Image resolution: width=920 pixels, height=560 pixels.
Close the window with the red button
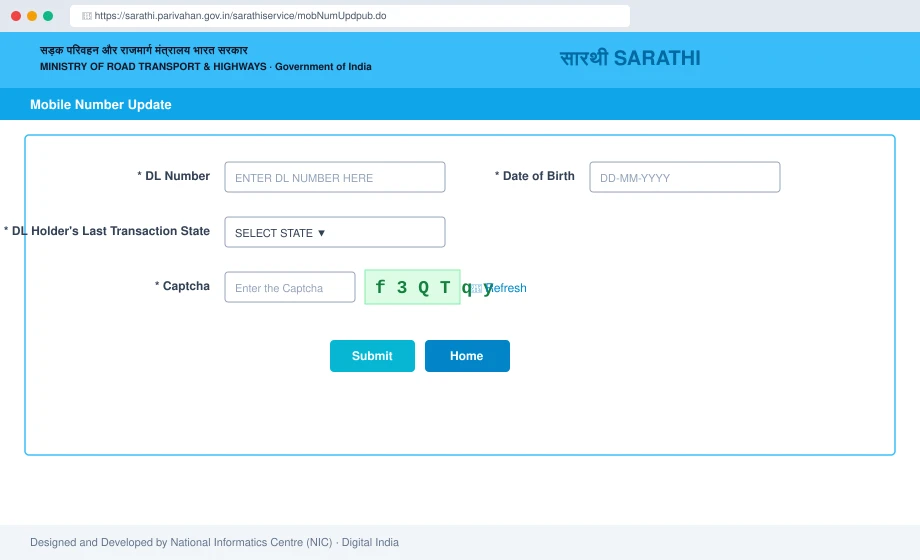(16, 16)
